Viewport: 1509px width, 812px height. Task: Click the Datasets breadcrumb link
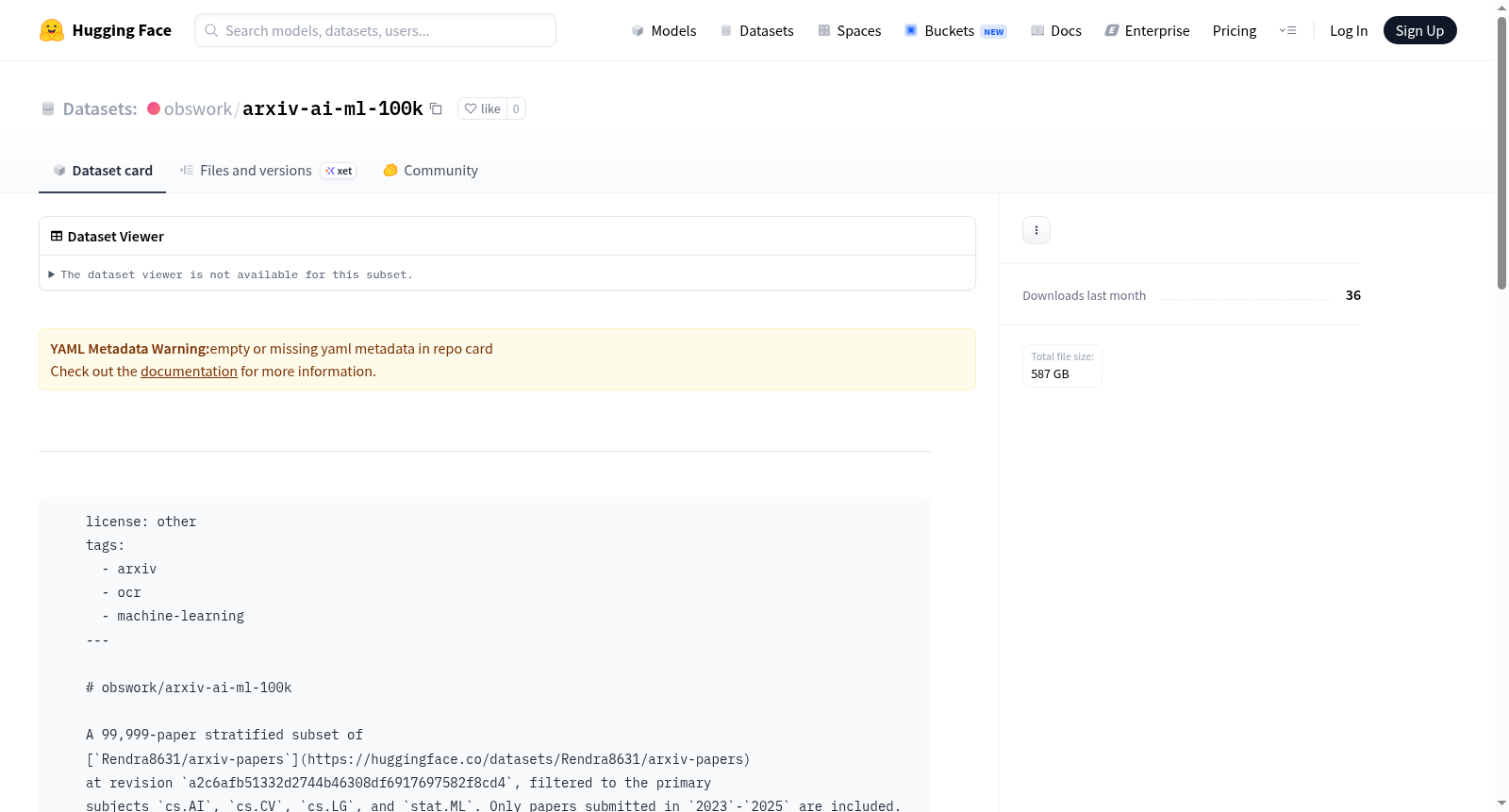click(100, 108)
